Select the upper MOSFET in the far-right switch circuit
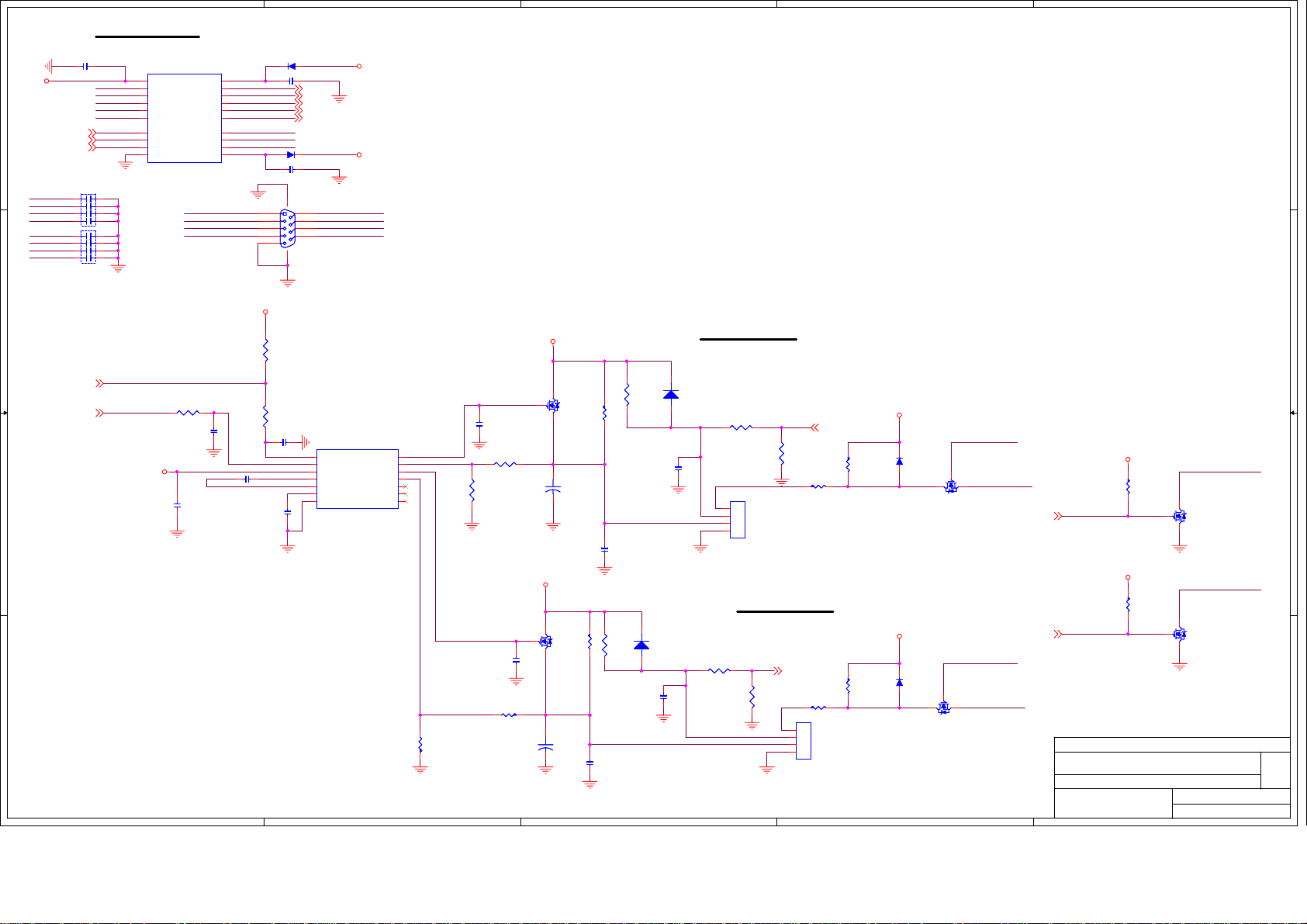This screenshot has width=1307, height=924. [x=1179, y=516]
